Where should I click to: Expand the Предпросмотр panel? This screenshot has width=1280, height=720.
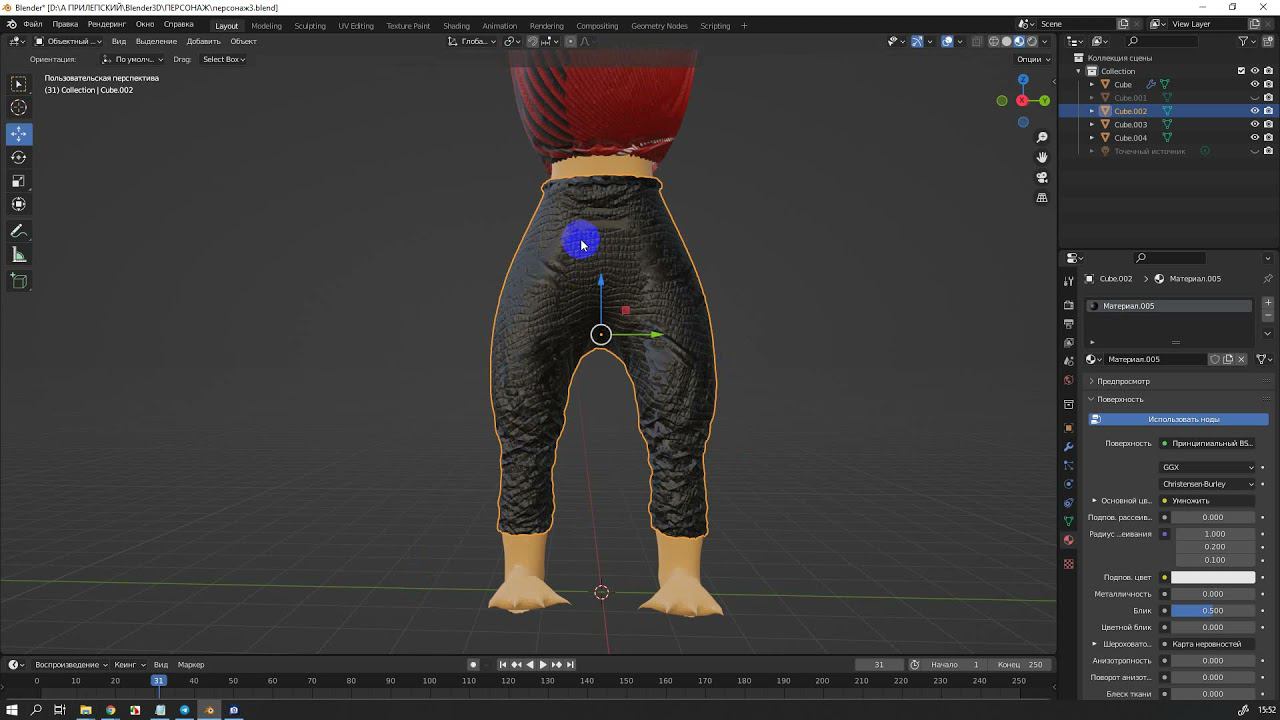point(1123,381)
